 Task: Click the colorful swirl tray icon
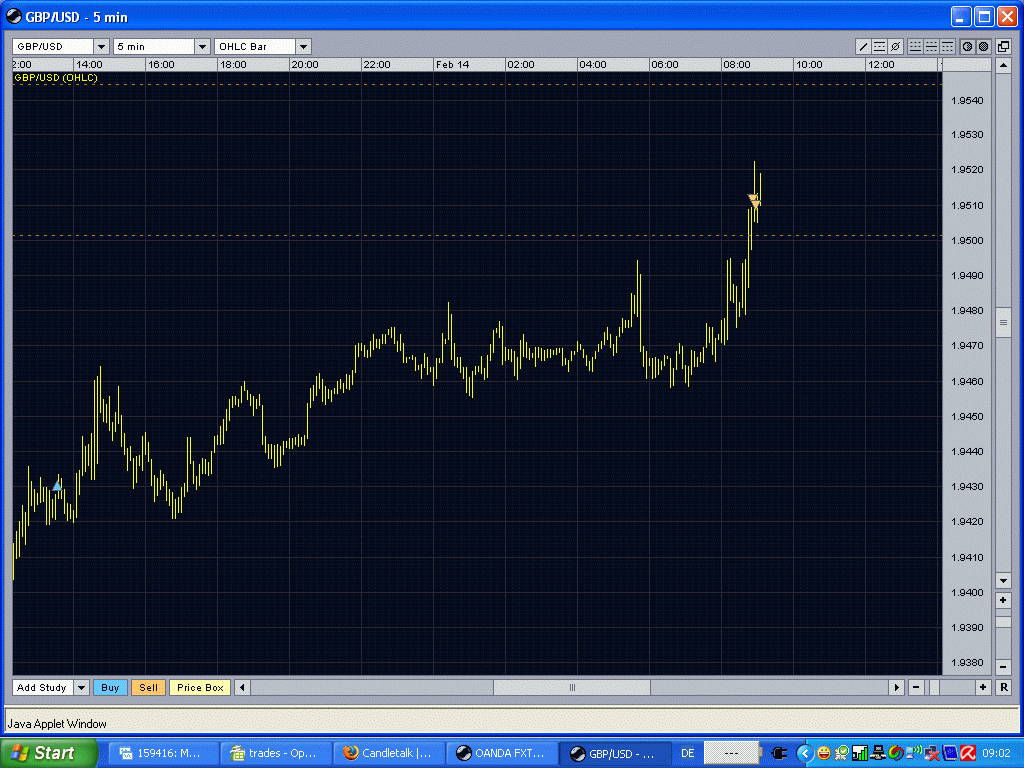click(x=895, y=754)
